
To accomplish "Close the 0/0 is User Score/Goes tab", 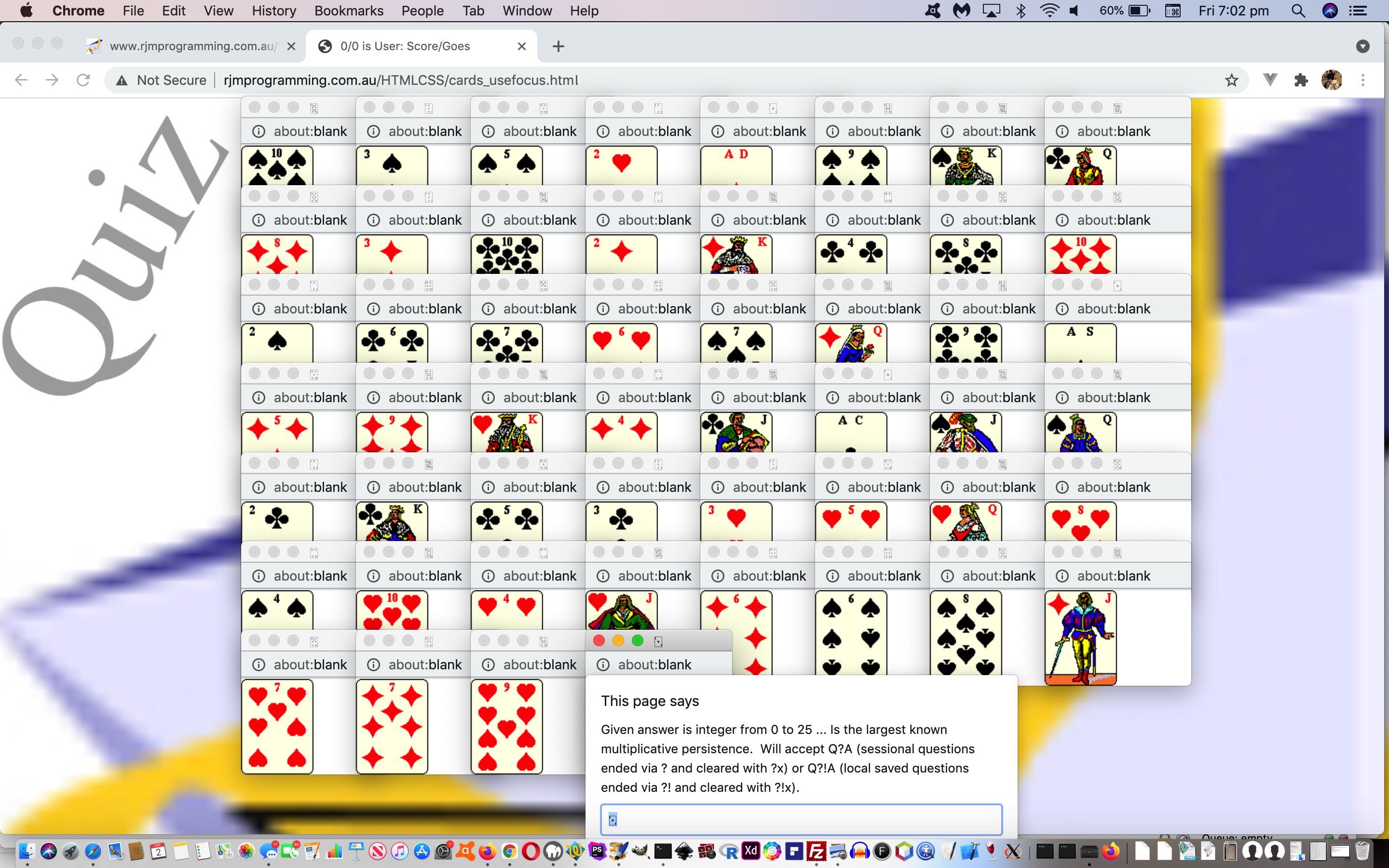I will click(x=521, y=46).
